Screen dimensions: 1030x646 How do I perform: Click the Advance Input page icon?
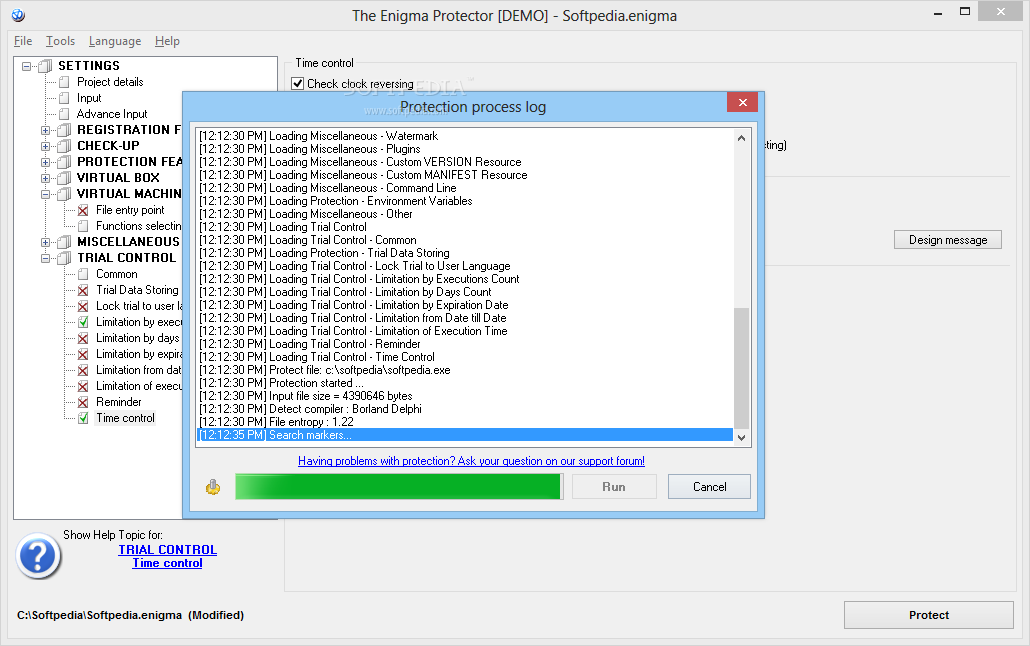[x=64, y=114]
